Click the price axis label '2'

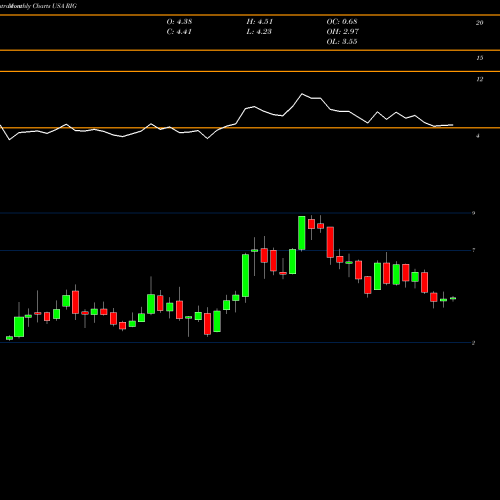pos(473,343)
